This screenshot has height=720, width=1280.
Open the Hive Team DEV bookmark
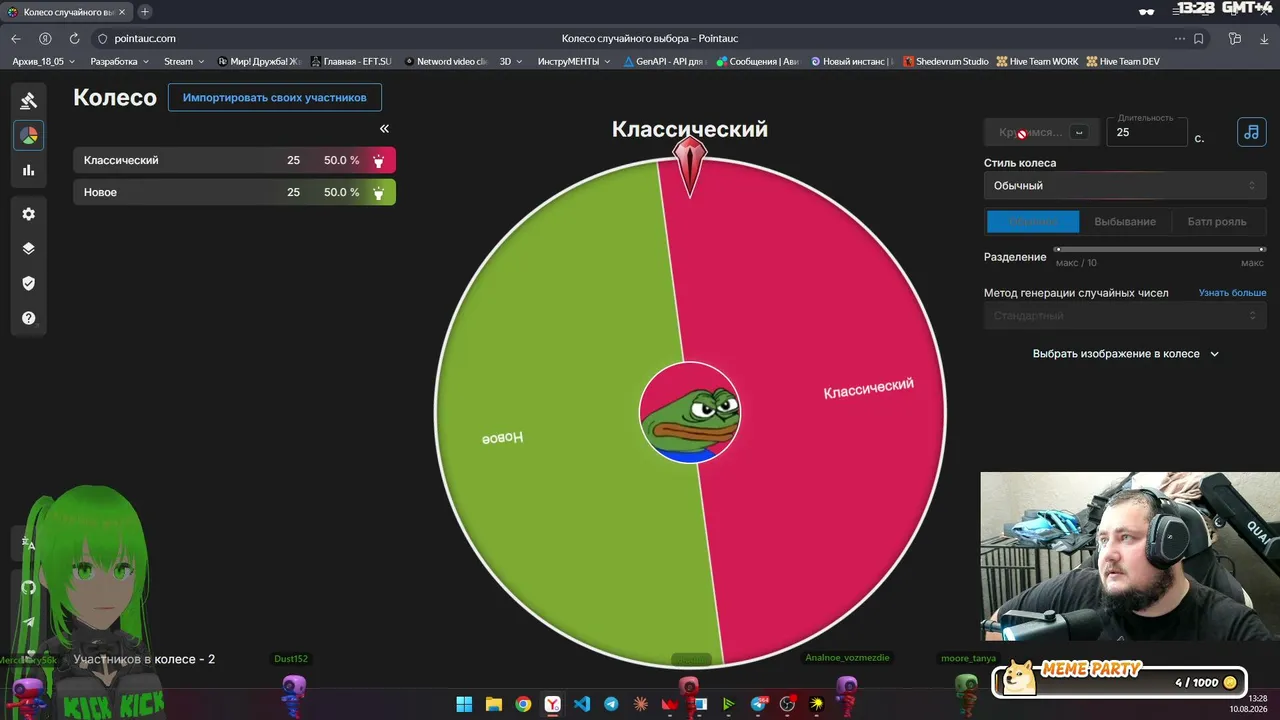[x=1123, y=62]
